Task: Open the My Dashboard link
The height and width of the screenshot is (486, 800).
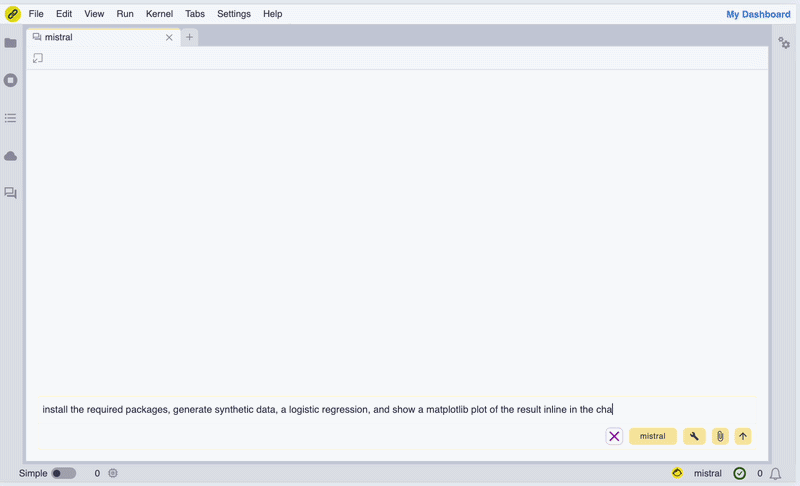Action: click(758, 14)
